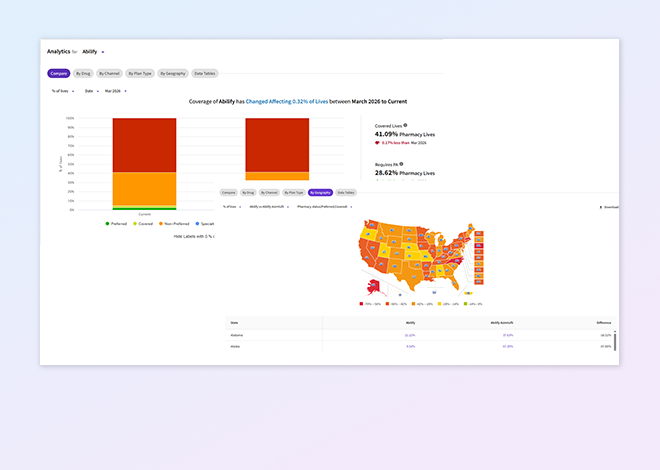Sort by the Difference column header
This screenshot has width=660, height=470.
click(604, 323)
